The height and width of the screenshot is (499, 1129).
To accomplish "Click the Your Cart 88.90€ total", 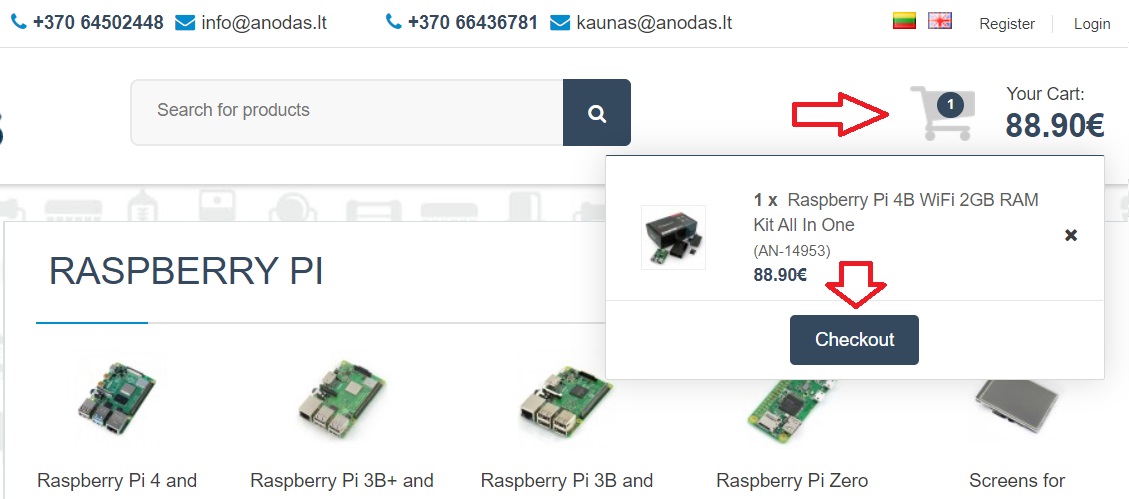I will tap(1054, 114).
